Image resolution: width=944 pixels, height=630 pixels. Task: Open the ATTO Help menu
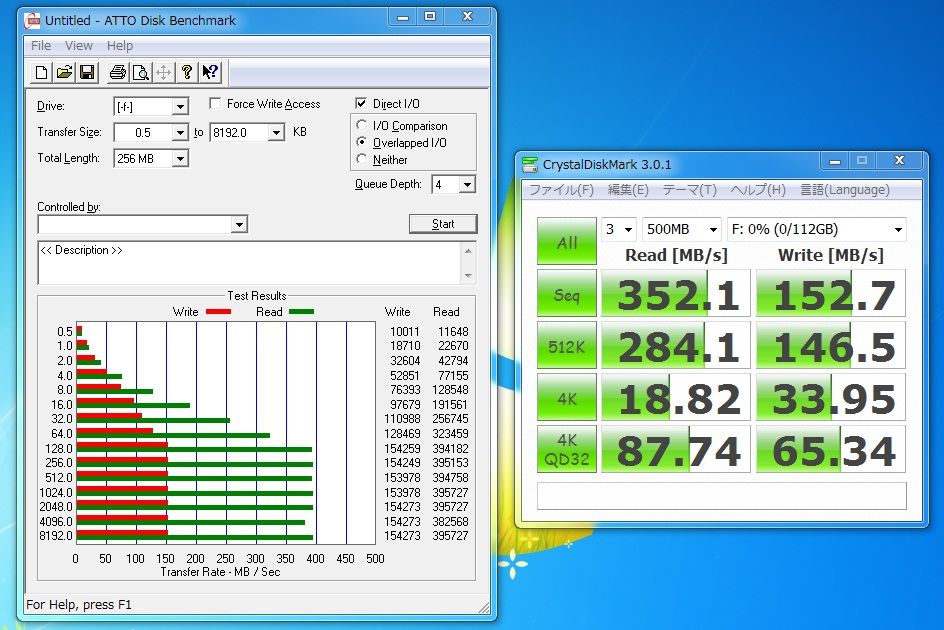pos(120,46)
